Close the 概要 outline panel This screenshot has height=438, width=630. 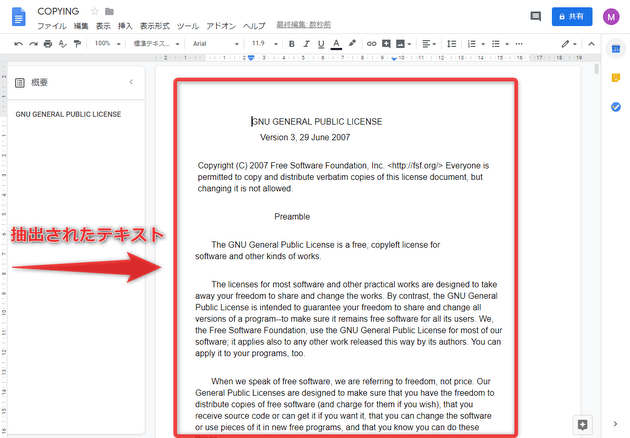click(x=131, y=82)
